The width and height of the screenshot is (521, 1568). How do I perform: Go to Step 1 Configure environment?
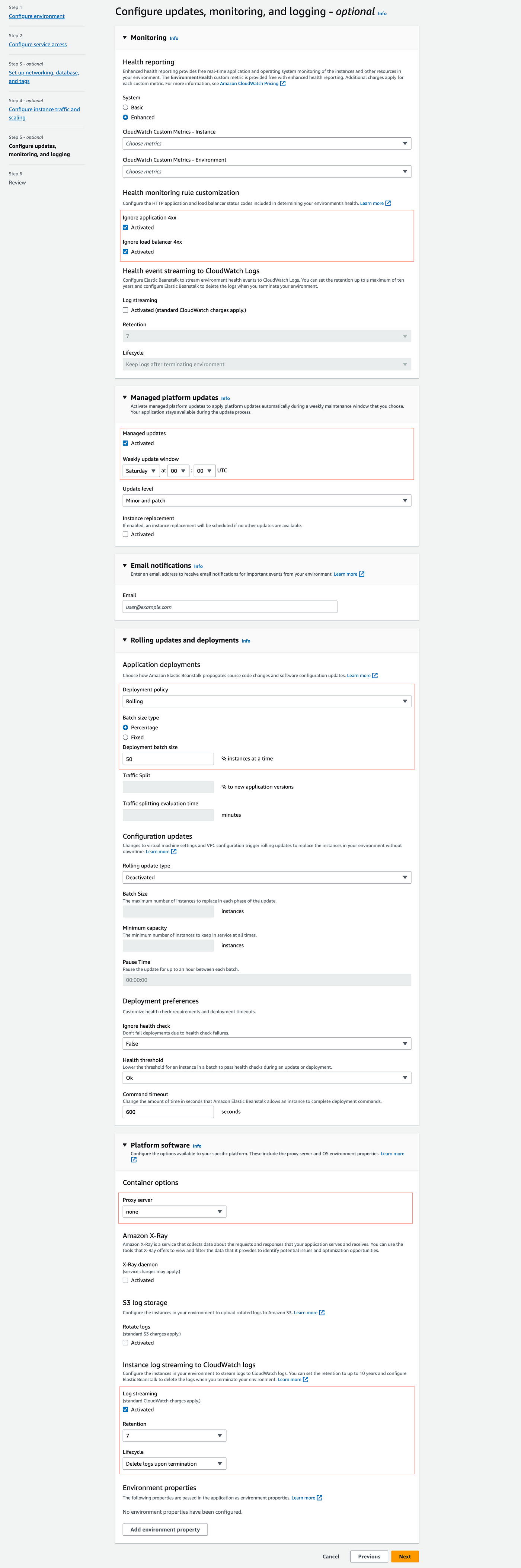[36, 16]
